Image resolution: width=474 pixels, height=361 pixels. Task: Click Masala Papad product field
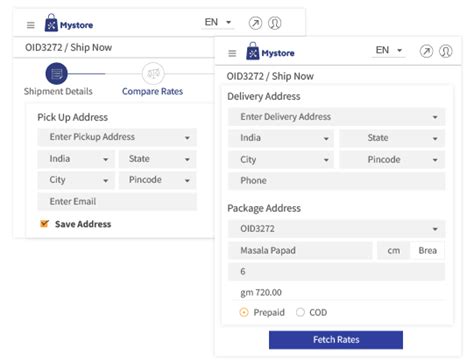tap(300, 250)
